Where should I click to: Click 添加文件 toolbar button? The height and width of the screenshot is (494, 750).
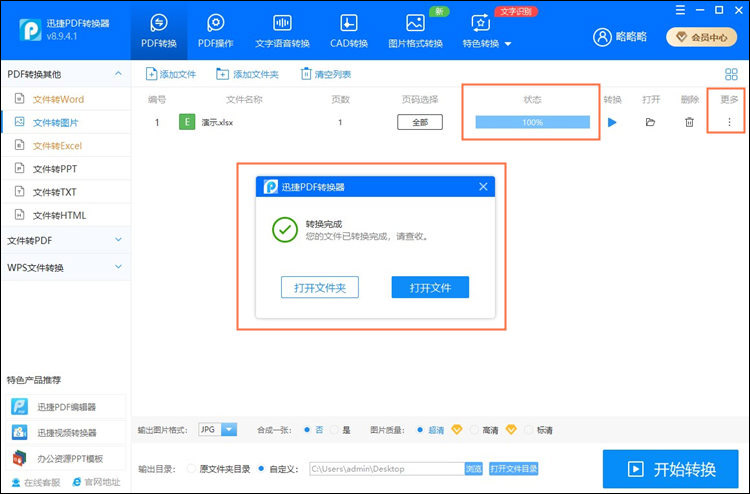pos(171,74)
